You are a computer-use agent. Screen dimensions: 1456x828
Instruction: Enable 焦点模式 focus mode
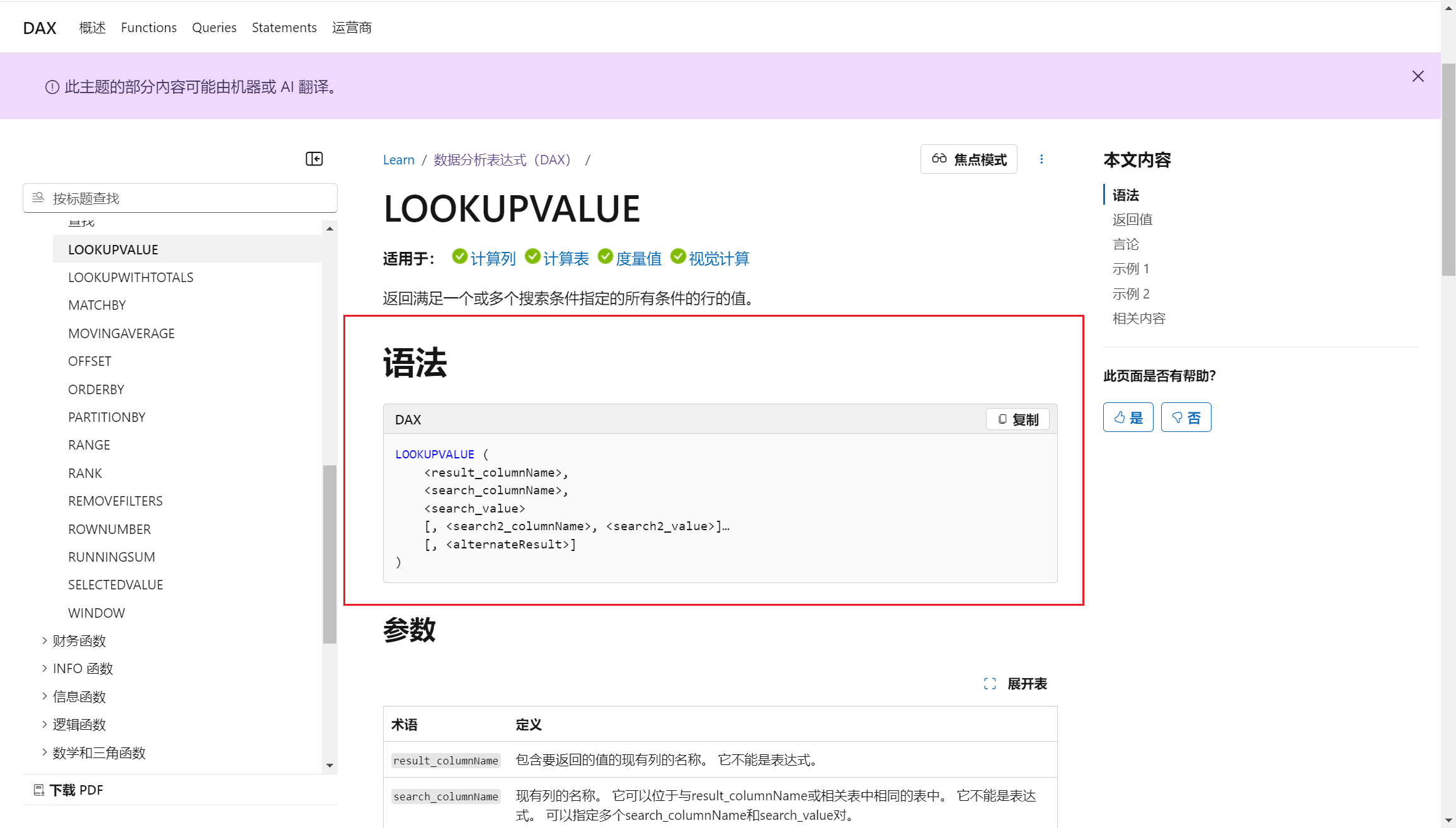click(x=969, y=159)
